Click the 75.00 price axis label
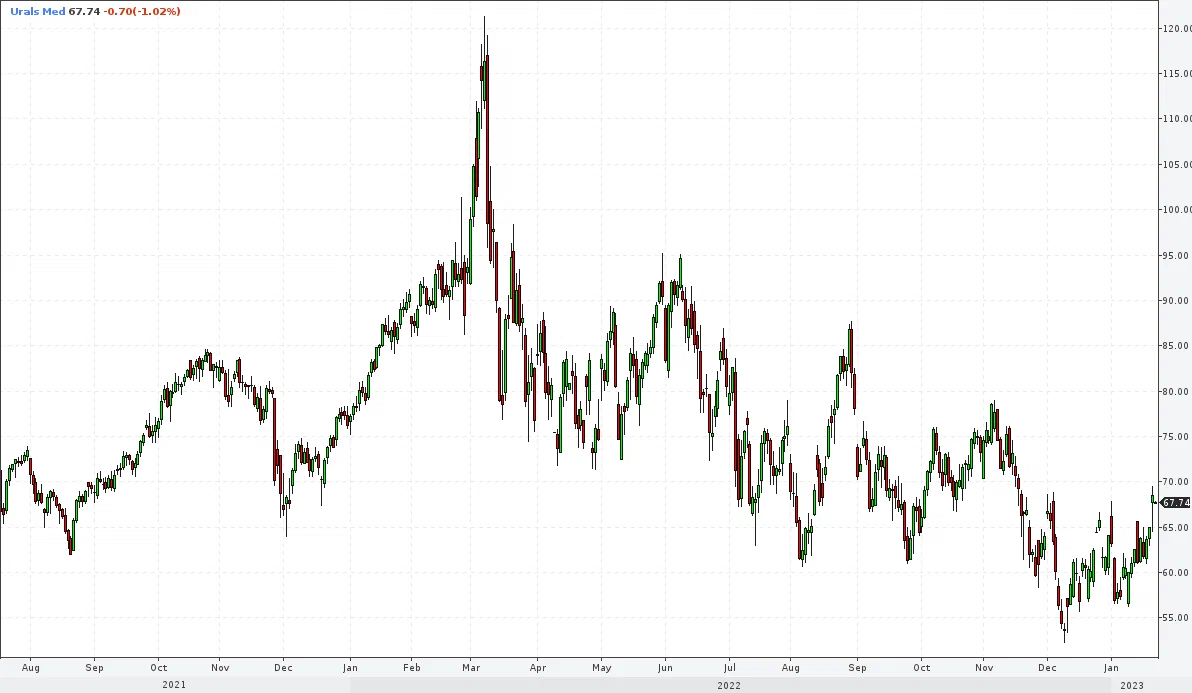The width and height of the screenshot is (1192, 693). click(1176, 437)
